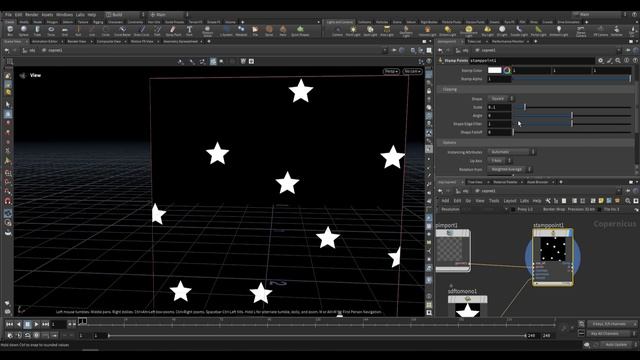Viewport: 640px width, 360px height.
Task: Add an Area Light from the shelf
Action: [387, 31]
